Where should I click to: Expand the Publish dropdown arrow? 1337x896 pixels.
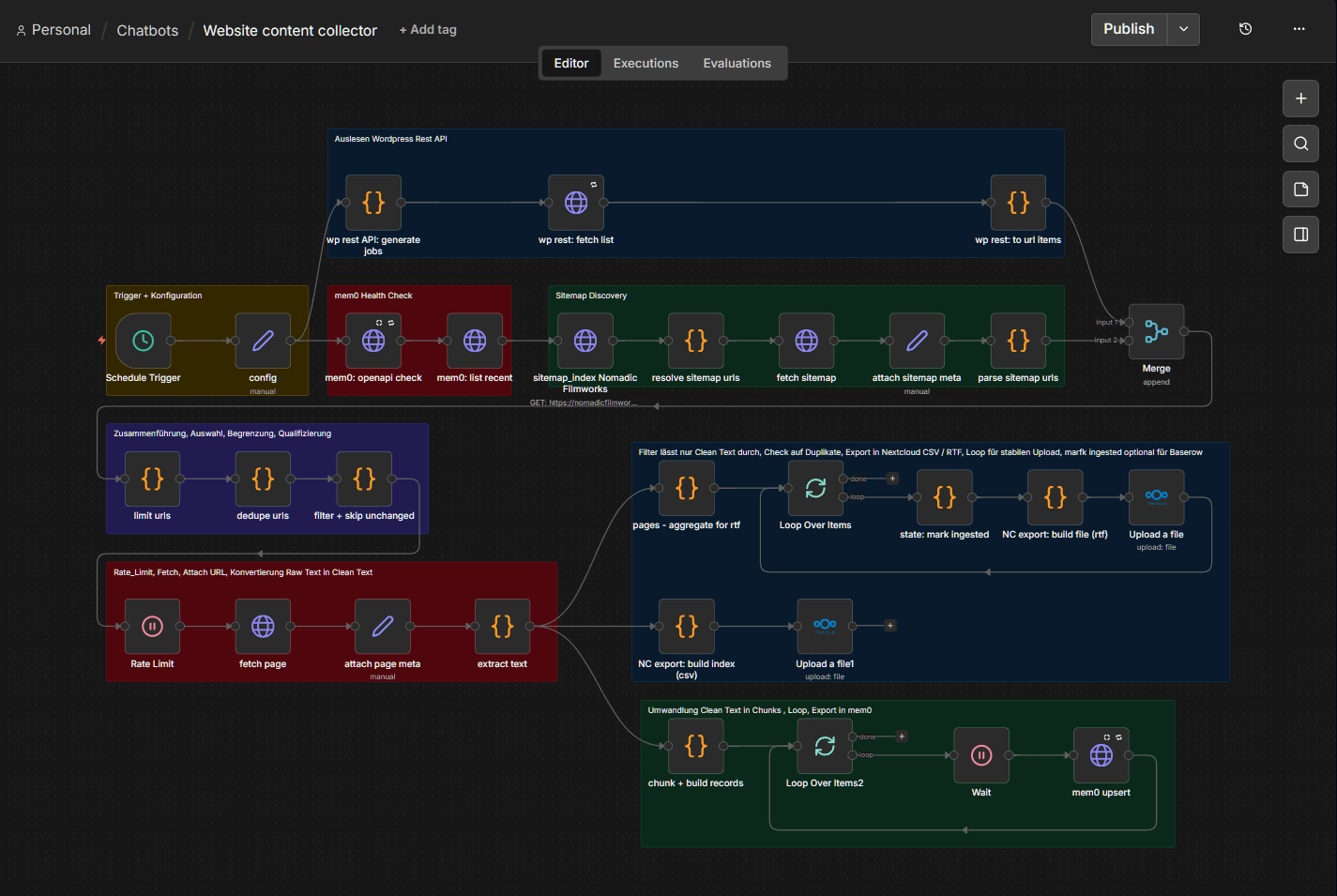tap(1183, 29)
